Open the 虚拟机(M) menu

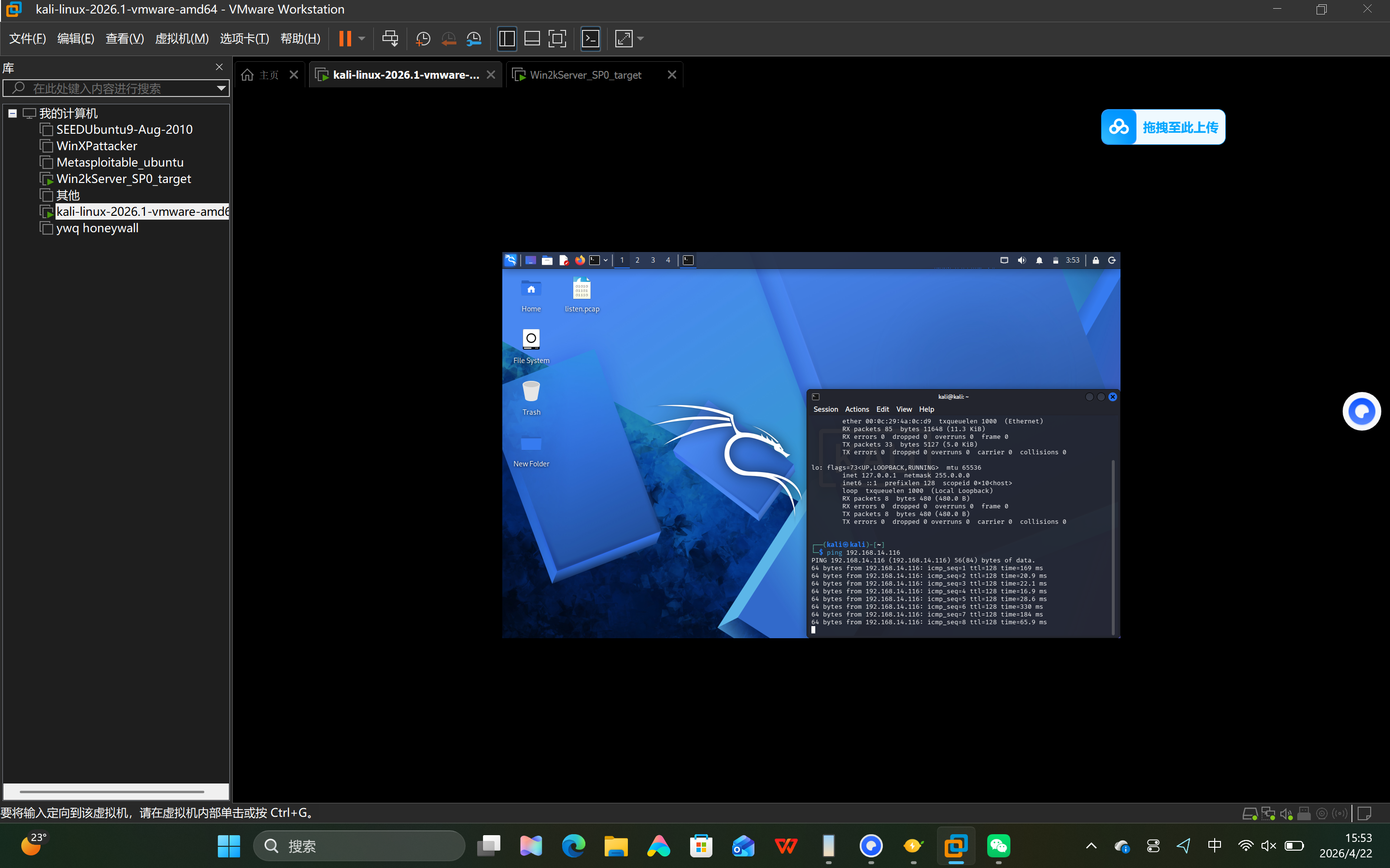coord(182,39)
